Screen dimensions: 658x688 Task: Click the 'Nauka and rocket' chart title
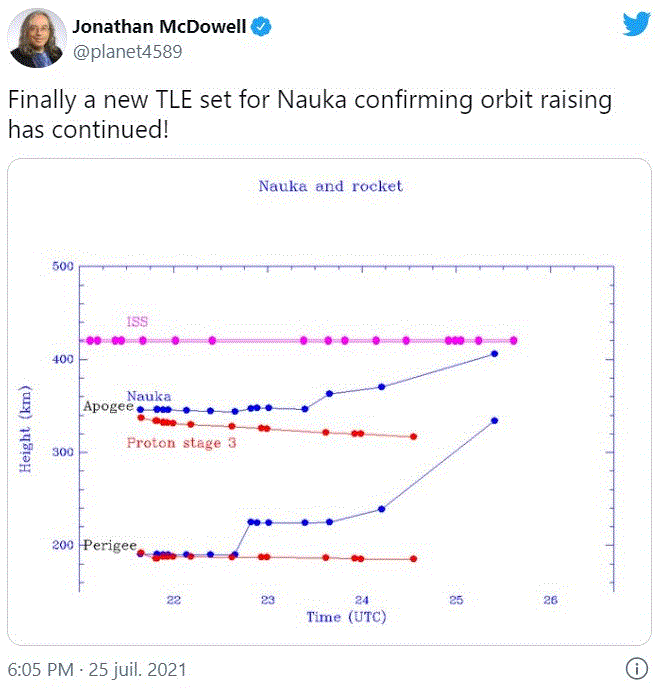(330, 186)
